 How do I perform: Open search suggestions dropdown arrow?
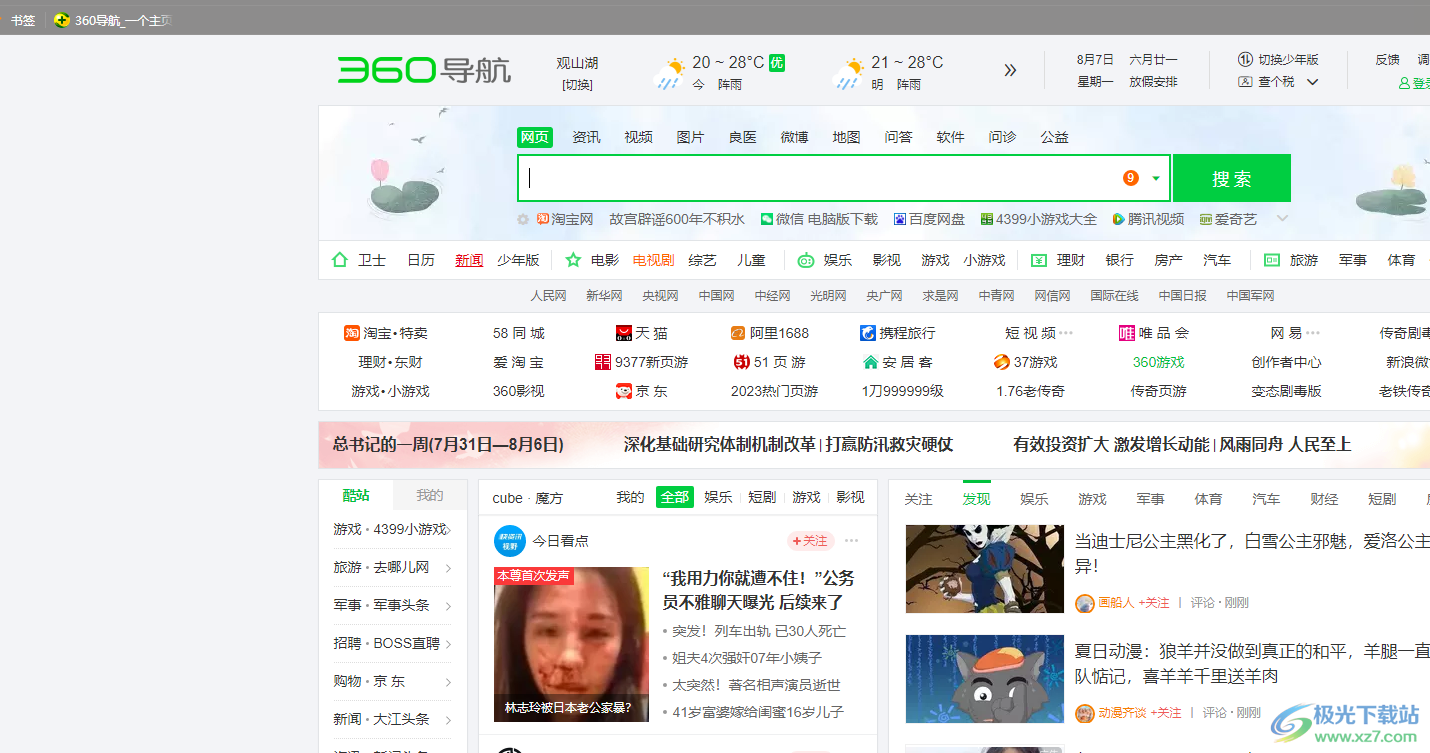click(1156, 178)
